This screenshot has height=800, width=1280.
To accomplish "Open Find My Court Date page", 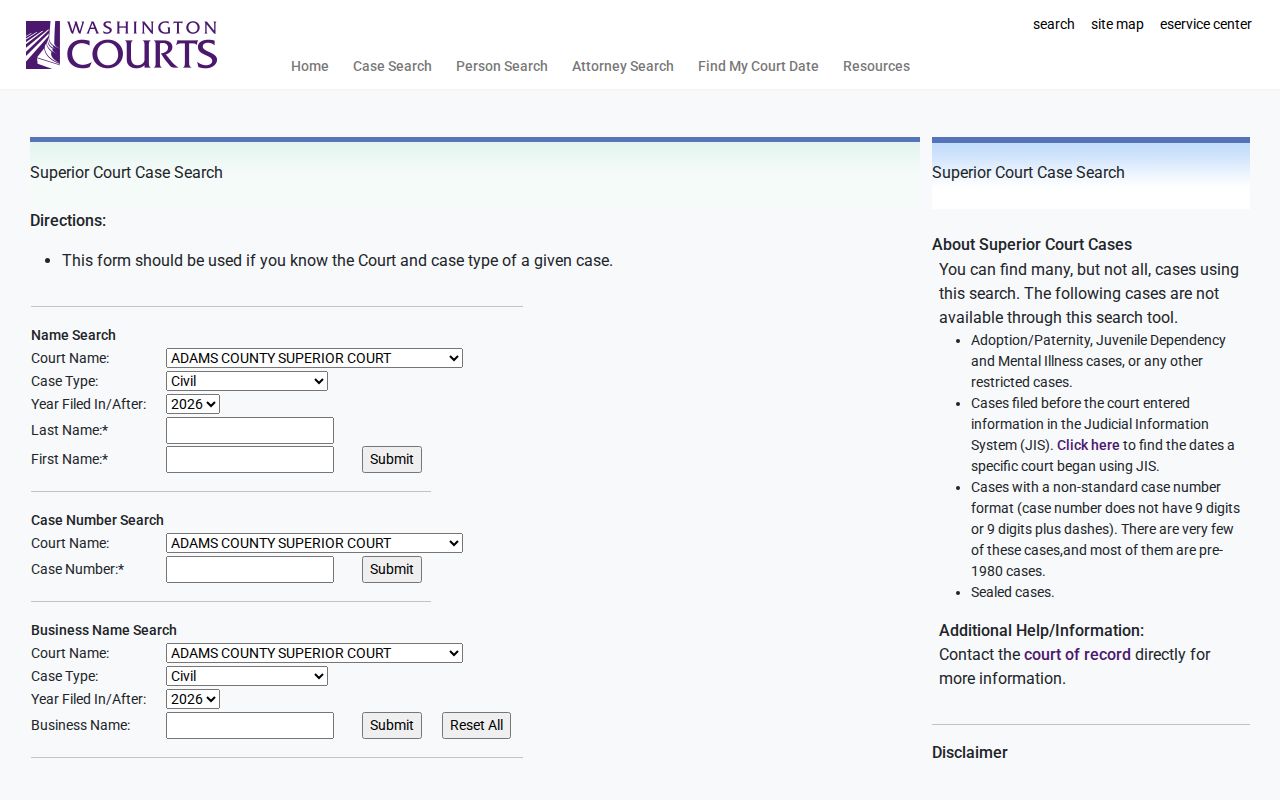I will click(758, 66).
